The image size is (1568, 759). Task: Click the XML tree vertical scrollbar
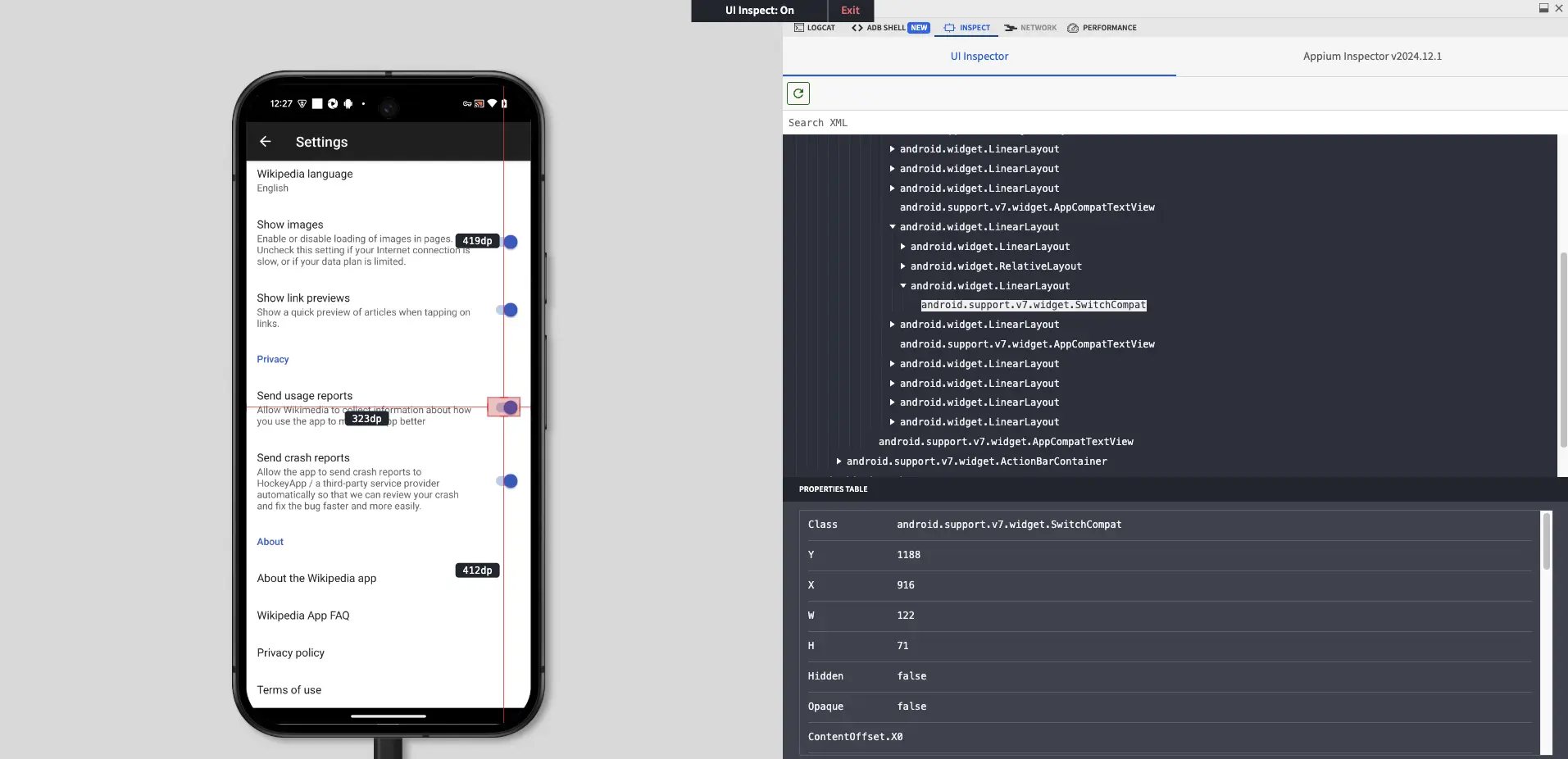1563,350
